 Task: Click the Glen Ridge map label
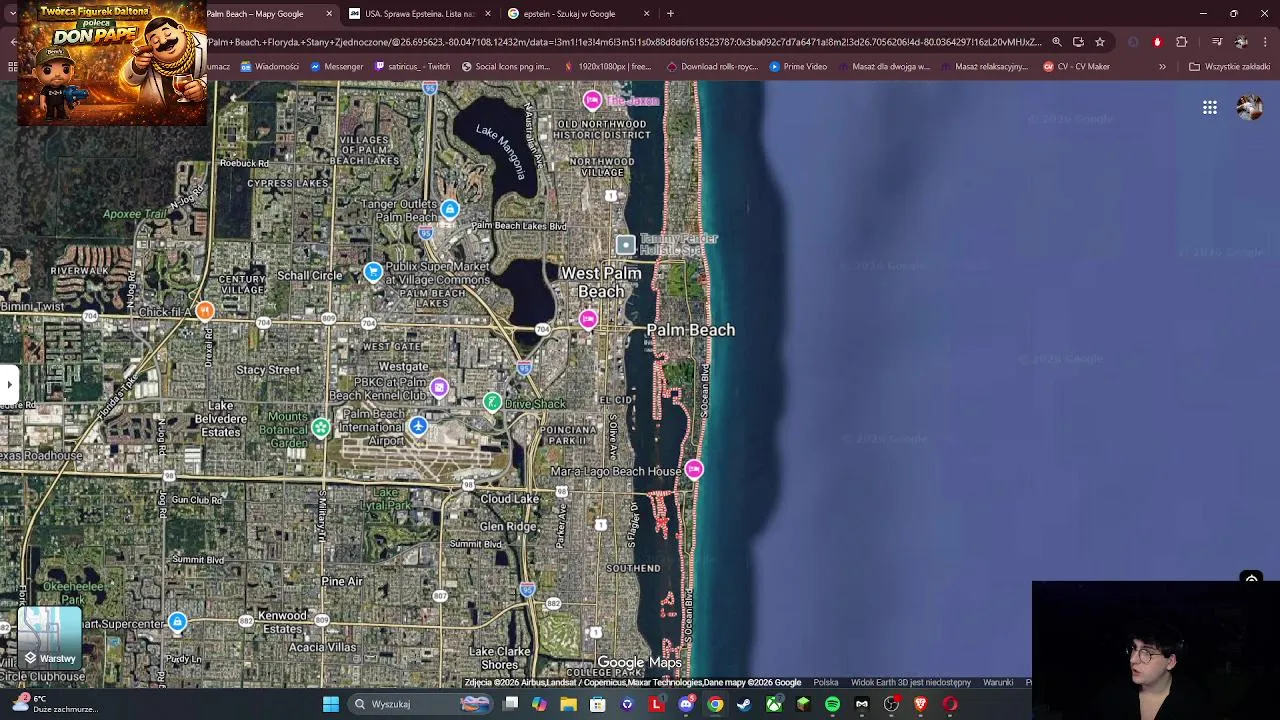point(508,526)
